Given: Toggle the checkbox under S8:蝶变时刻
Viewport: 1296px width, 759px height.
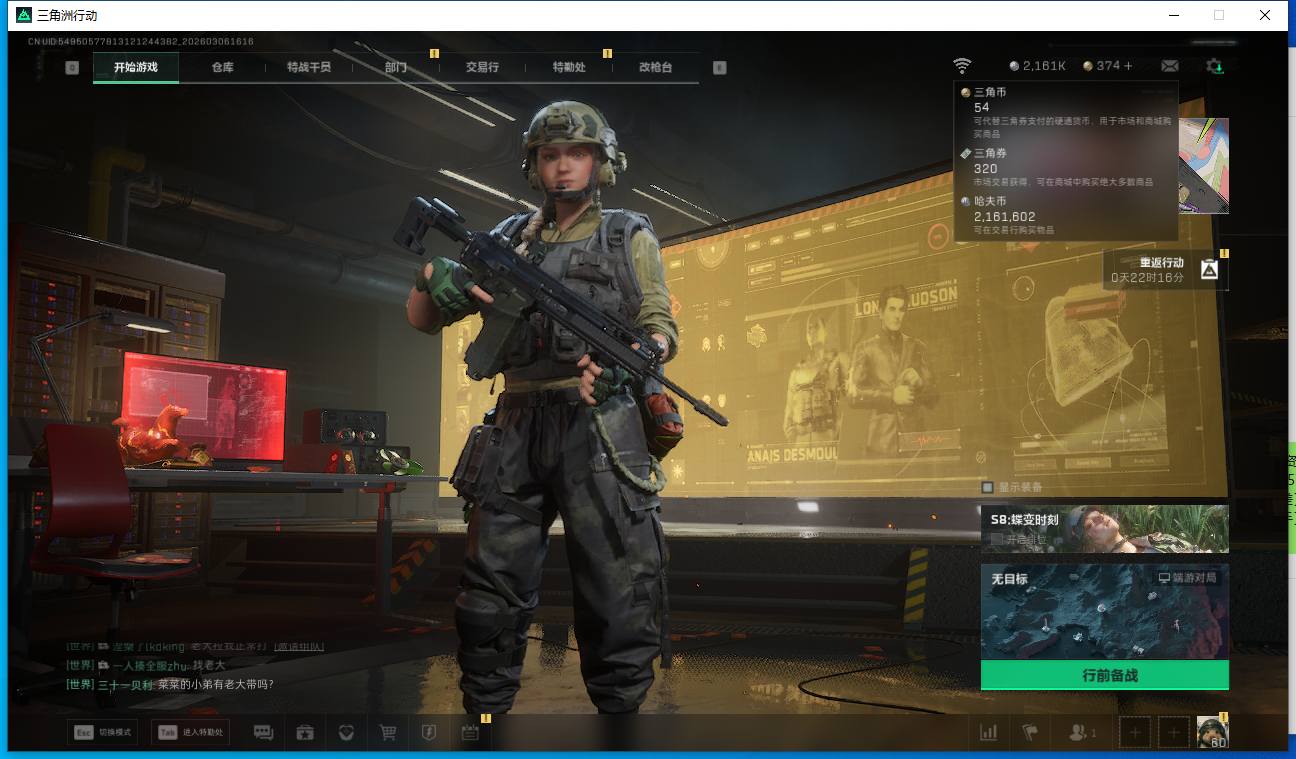Looking at the screenshot, I should [997, 539].
